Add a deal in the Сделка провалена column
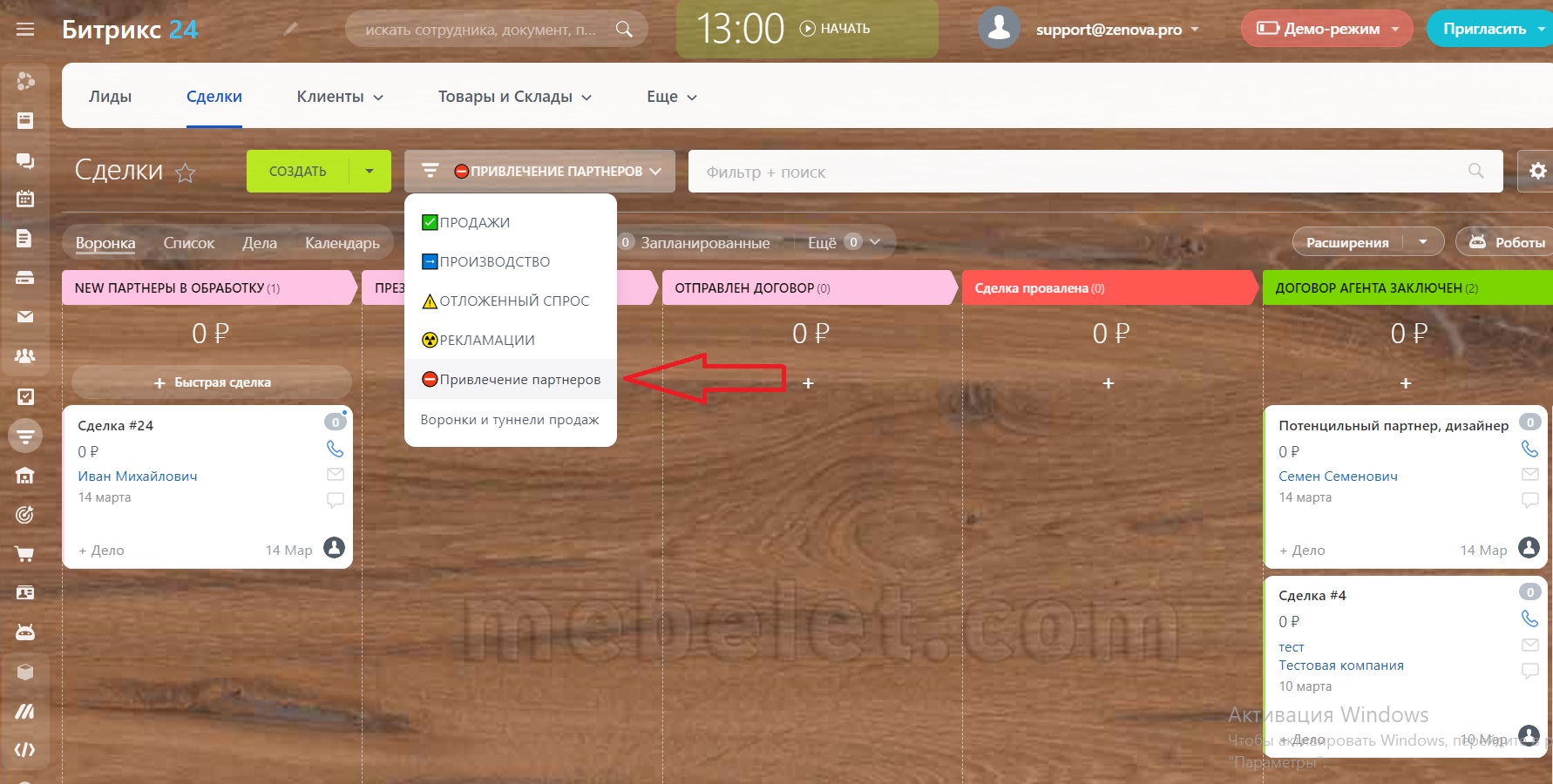Image resolution: width=1553 pixels, height=784 pixels. point(1109,383)
